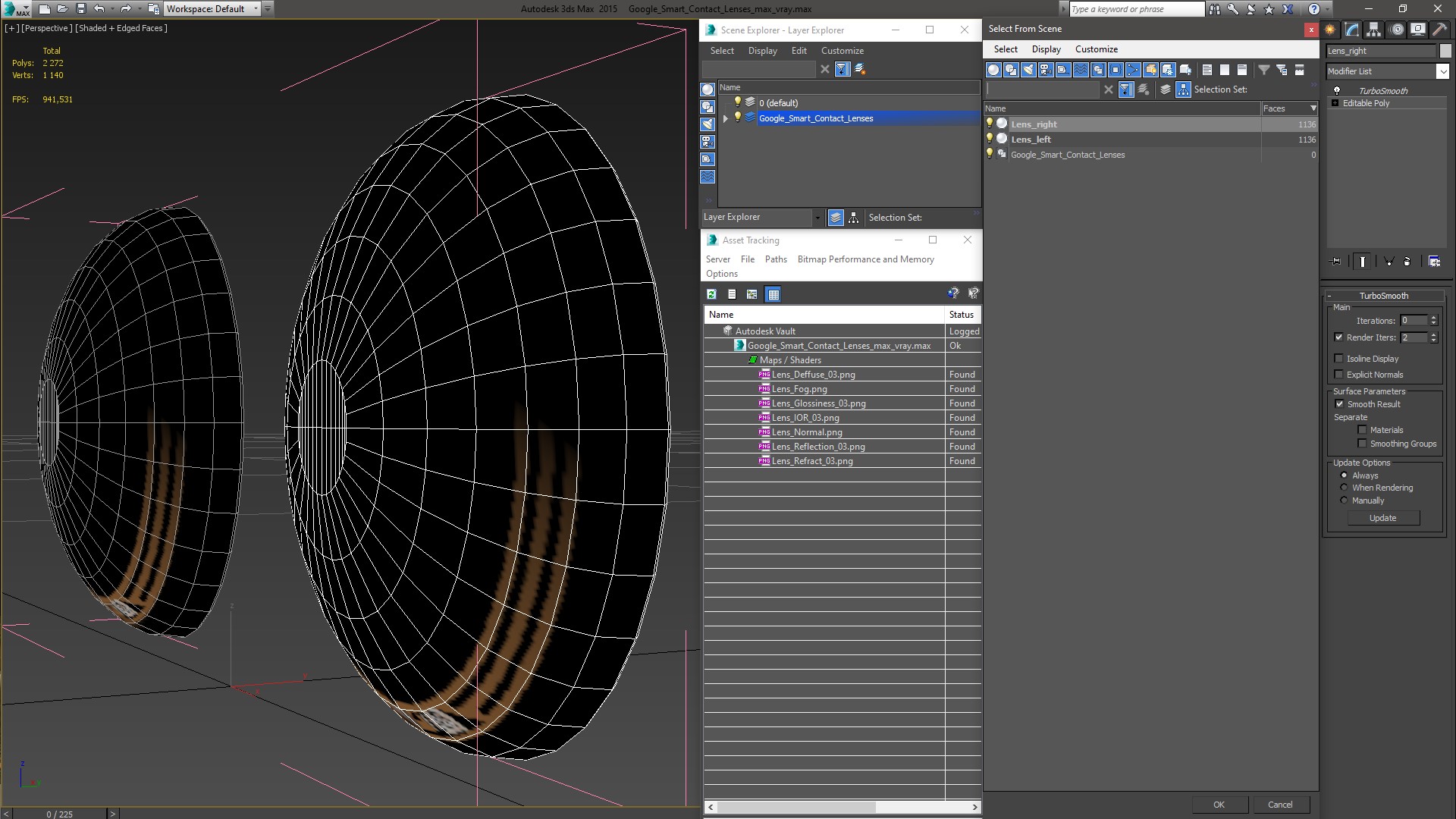
Task: Toggle Smooth Result checkbox
Action: [x=1339, y=404]
